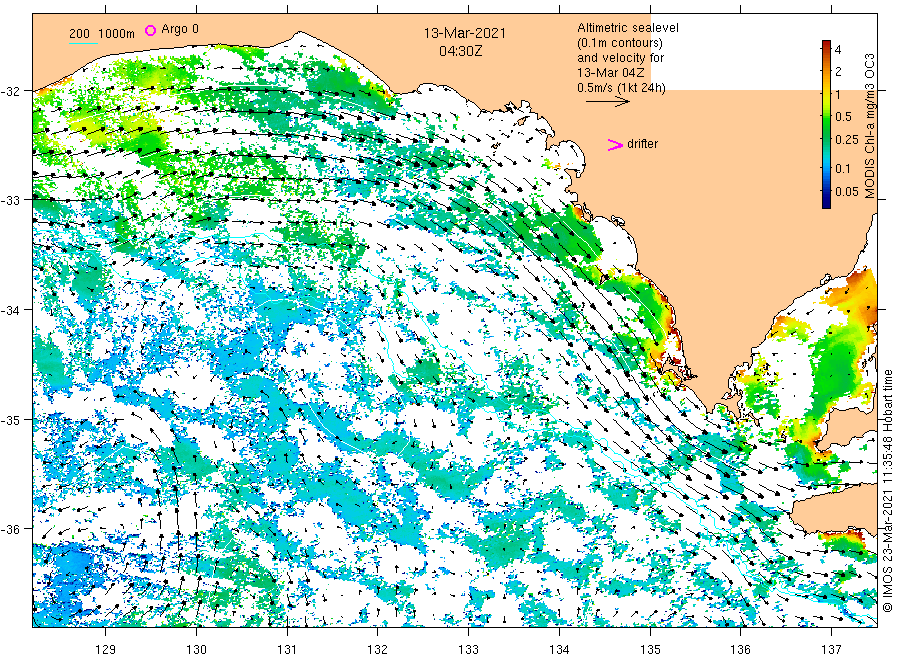Click longitude axis label 131

[287, 650]
